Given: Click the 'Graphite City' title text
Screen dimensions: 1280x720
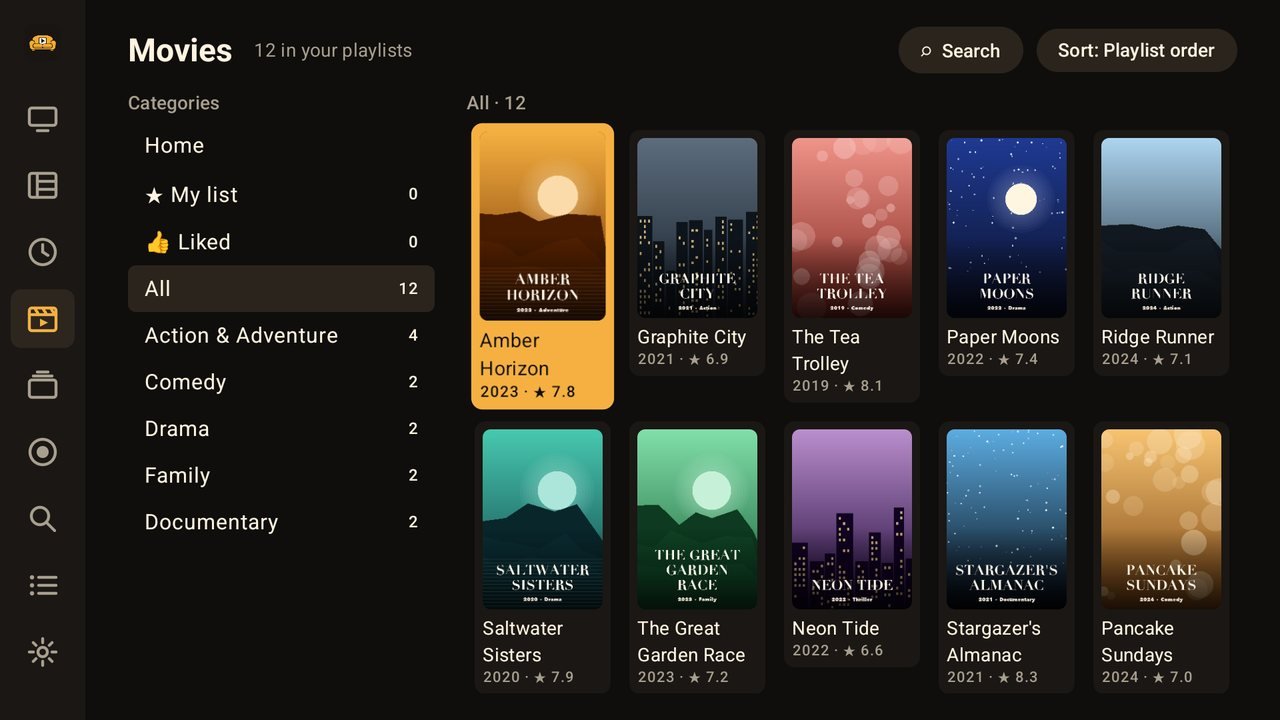Looking at the screenshot, I should [x=692, y=337].
